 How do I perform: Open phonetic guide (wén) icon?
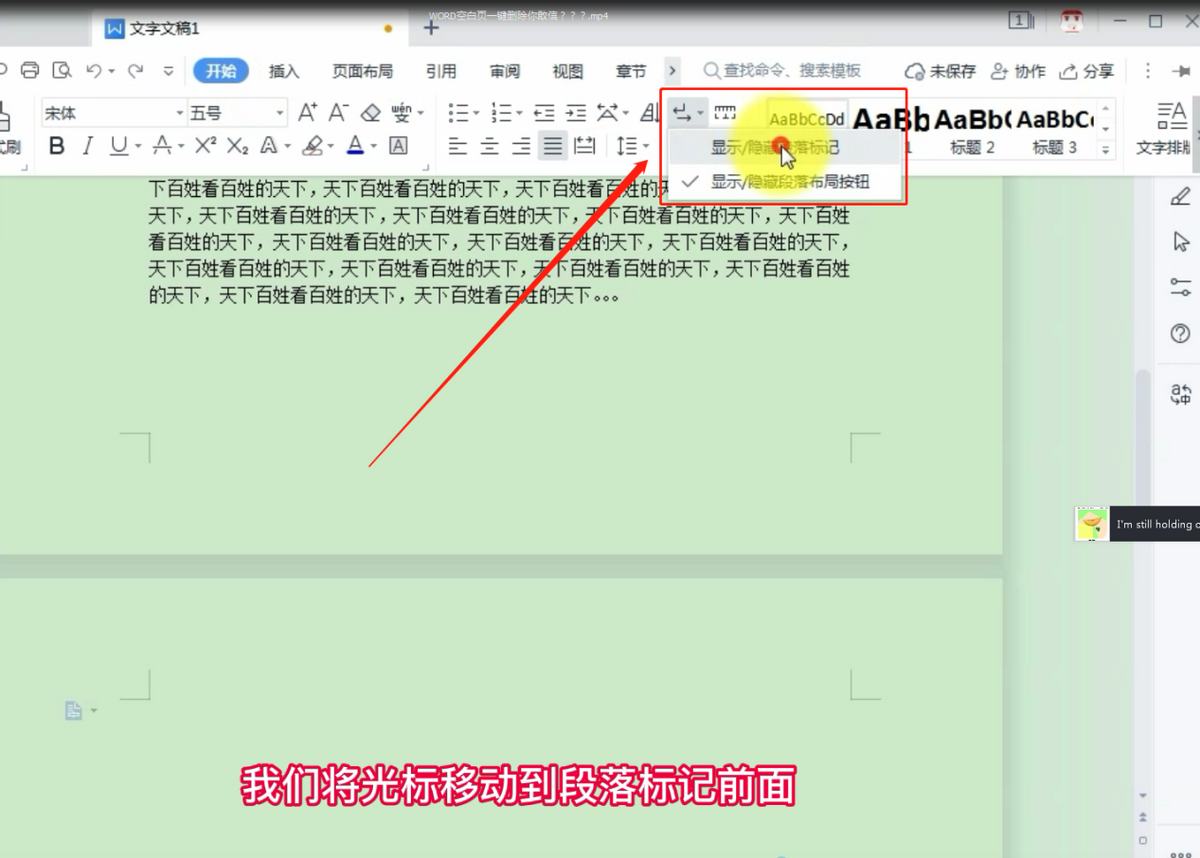tap(402, 112)
